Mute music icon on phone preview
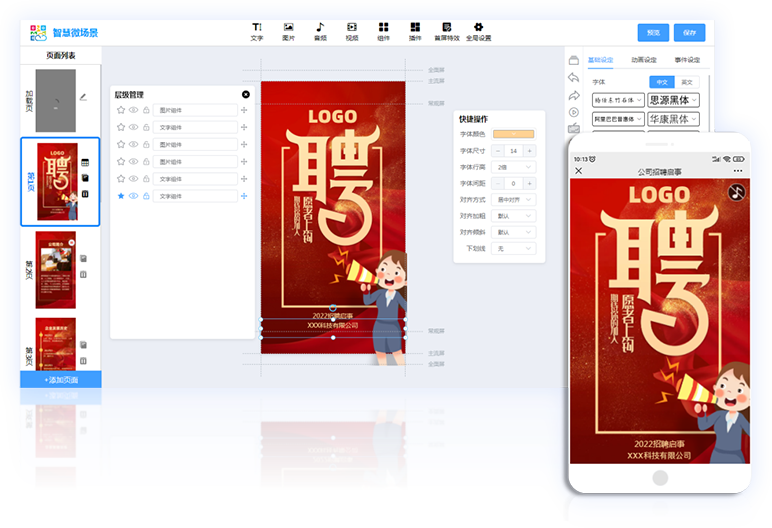The width and height of the screenshot is (772, 528). click(x=736, y=191)
